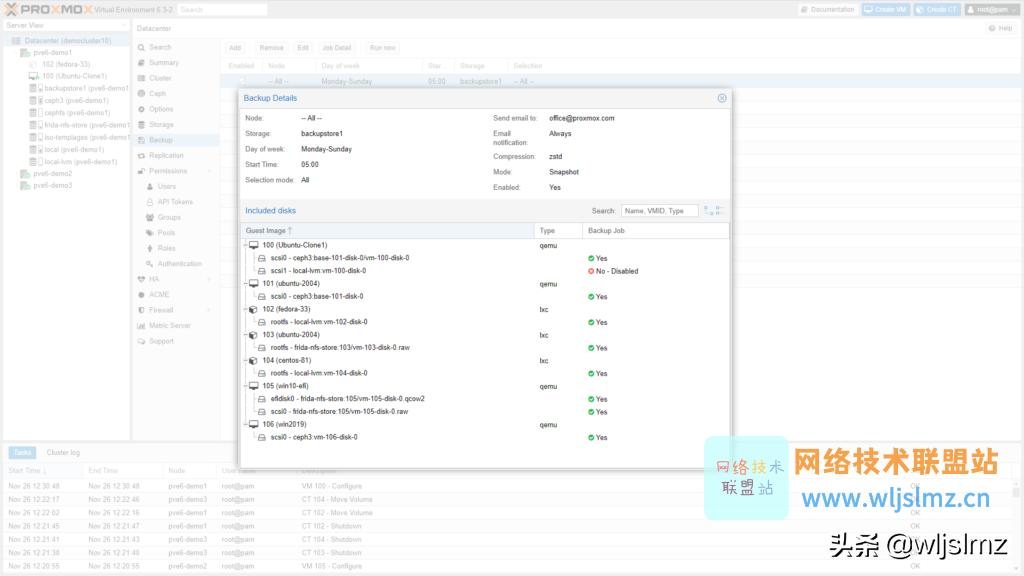The height and width of the screenshot is (576, 1024).
Task: Open the Metric Server menu item
Action: click(x=169, y=326)
